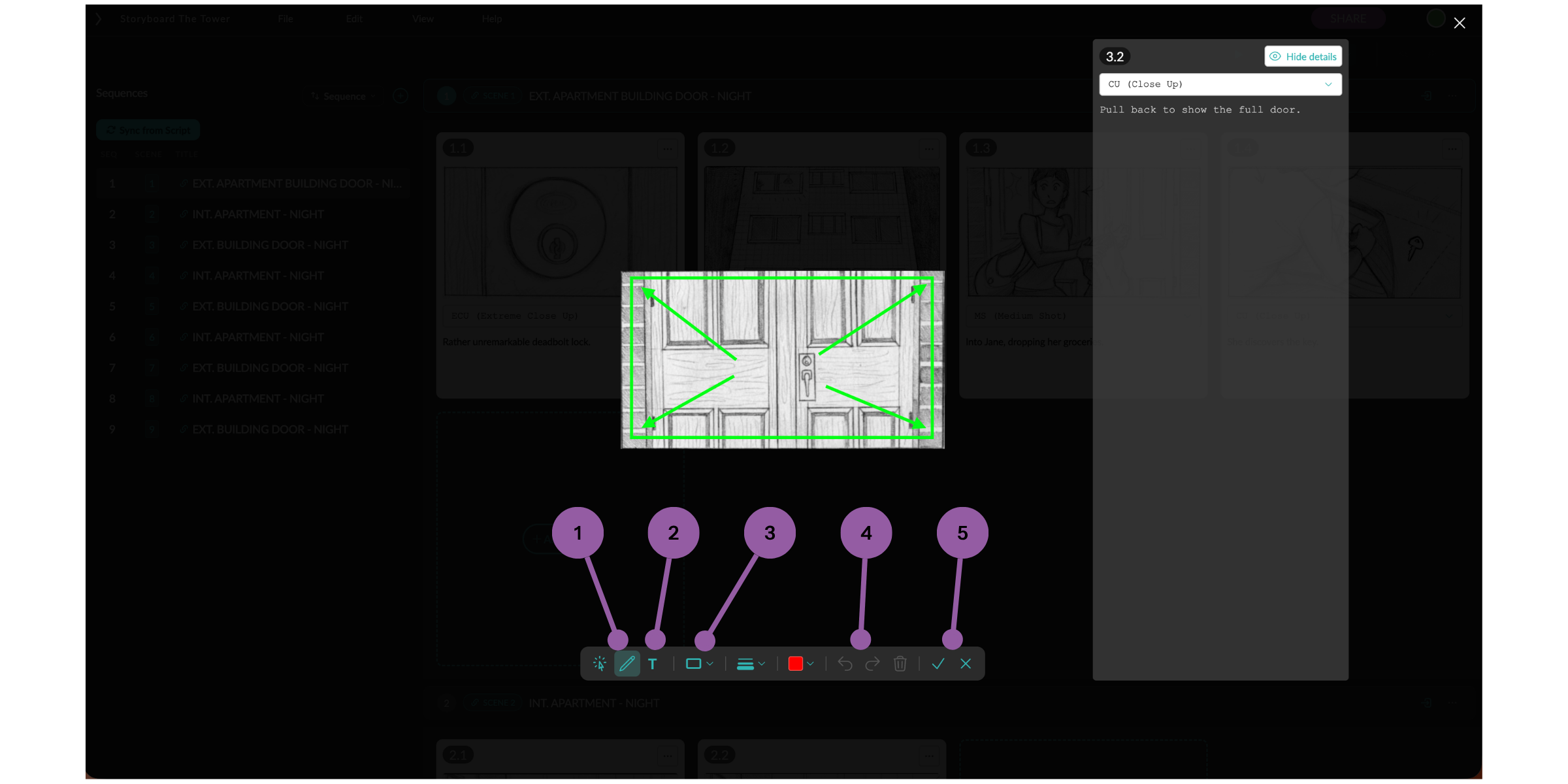Choose the text annotation tool

(653, 664)
